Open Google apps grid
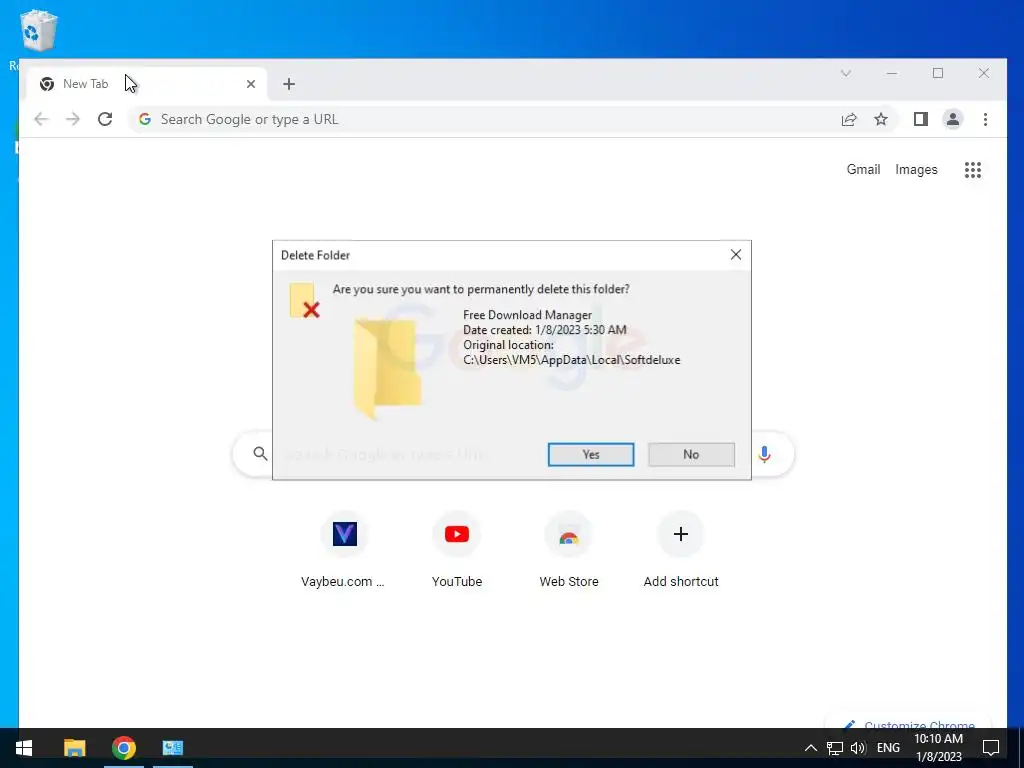Image resolution: width=1024 pixels, height=768 pixels. pos(972,170)
